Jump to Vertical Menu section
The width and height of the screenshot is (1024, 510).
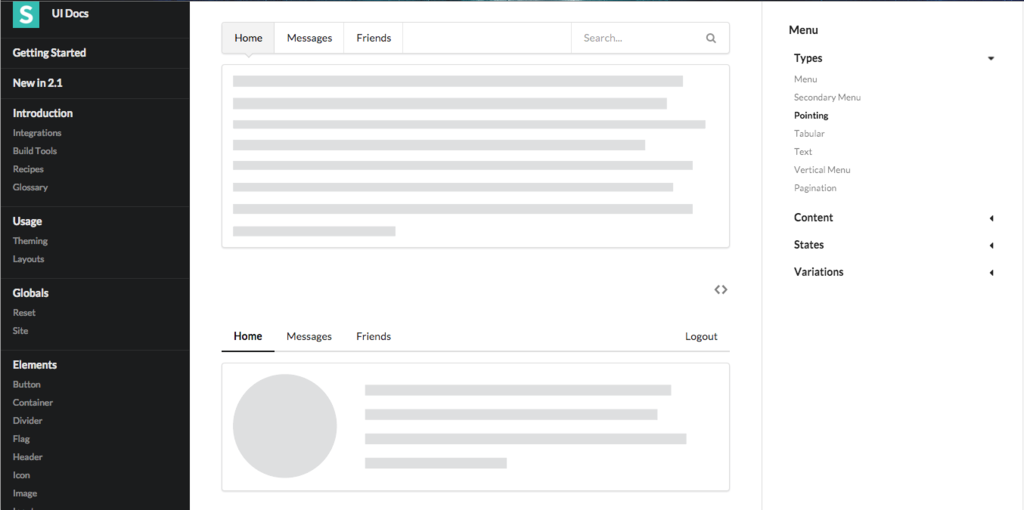pos(822,170)
